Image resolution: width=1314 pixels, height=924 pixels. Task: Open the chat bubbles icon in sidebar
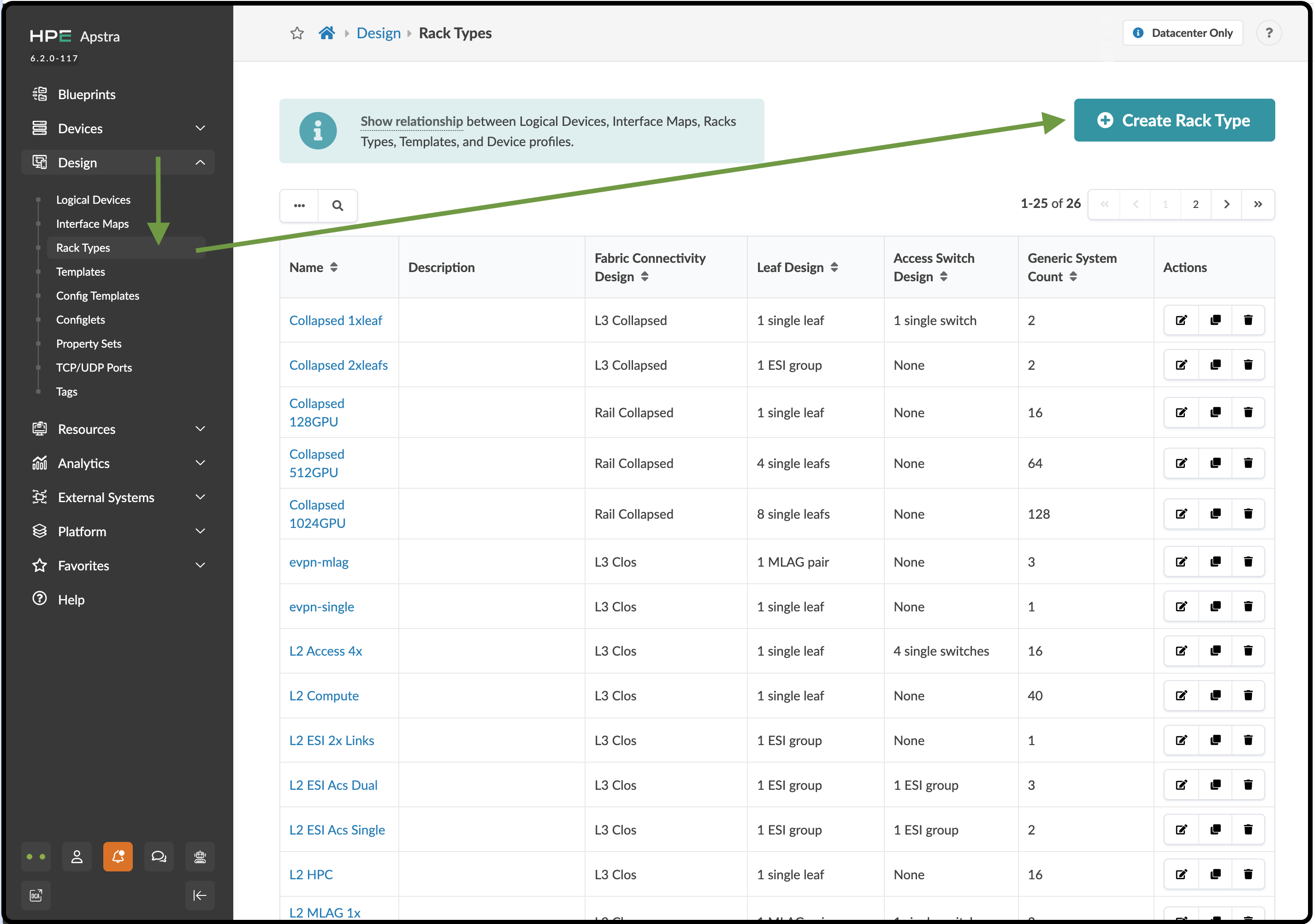pyautogui.click(x=159, y=856)
